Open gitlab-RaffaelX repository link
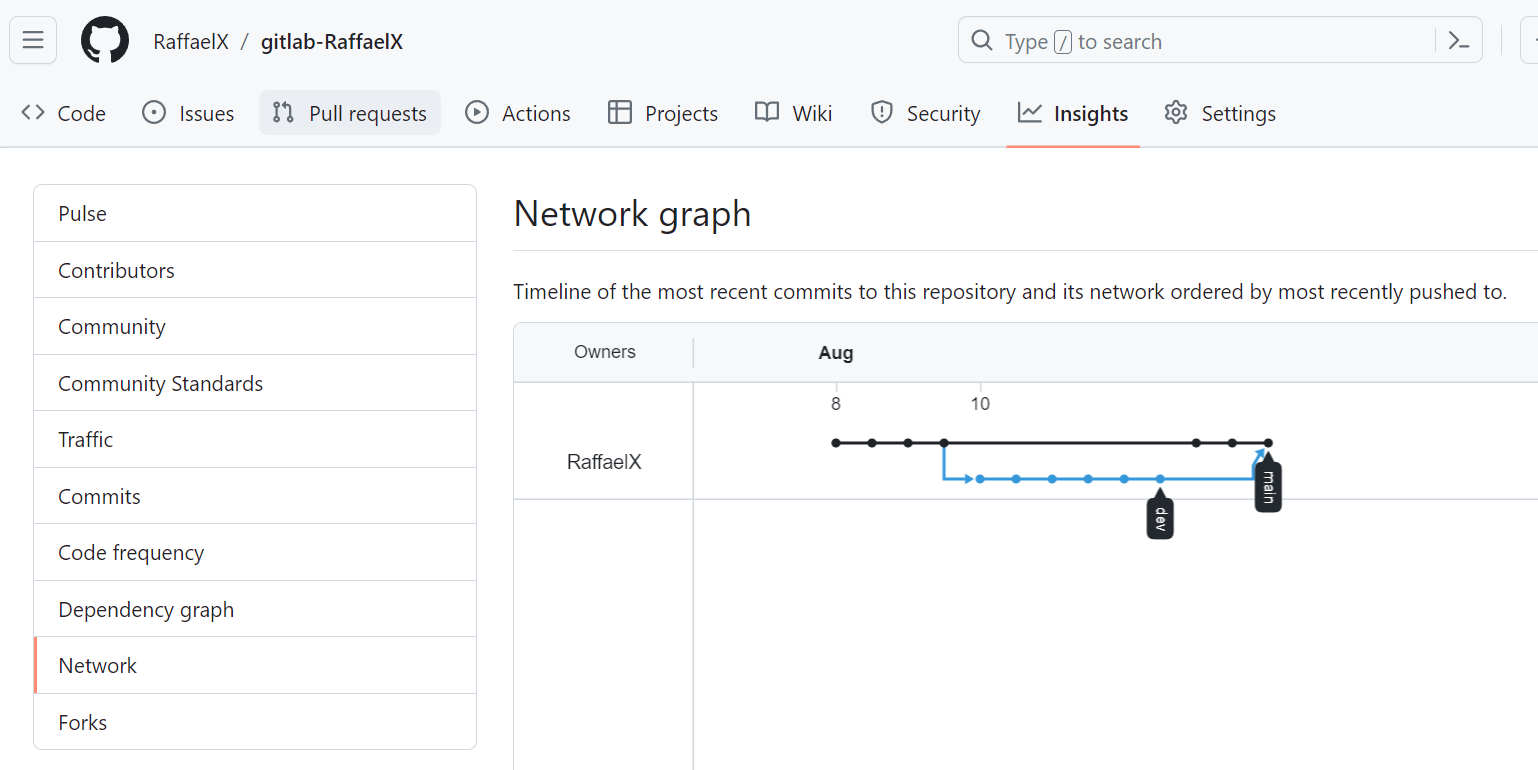This screenshot has width=1538, height=770. [332, 42]
